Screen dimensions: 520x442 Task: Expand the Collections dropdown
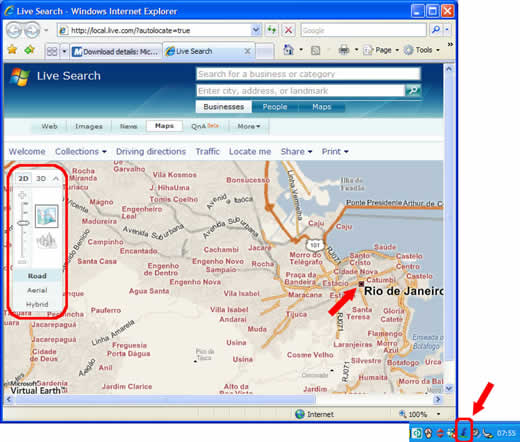[x=81, y=152]
